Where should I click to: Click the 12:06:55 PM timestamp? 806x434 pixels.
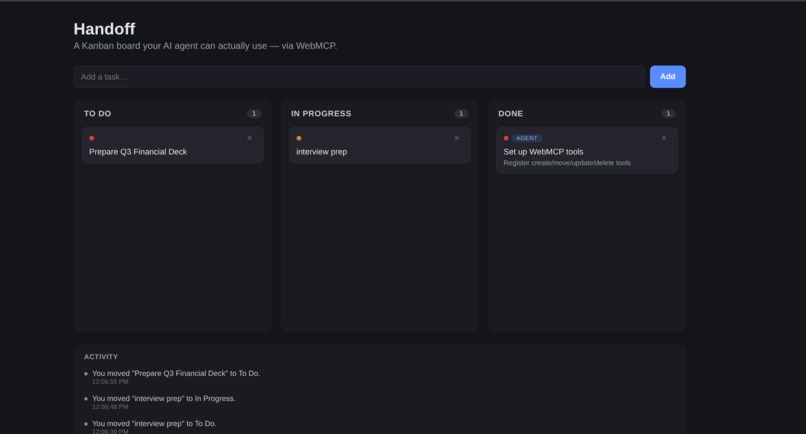click(x=110, y=382)
